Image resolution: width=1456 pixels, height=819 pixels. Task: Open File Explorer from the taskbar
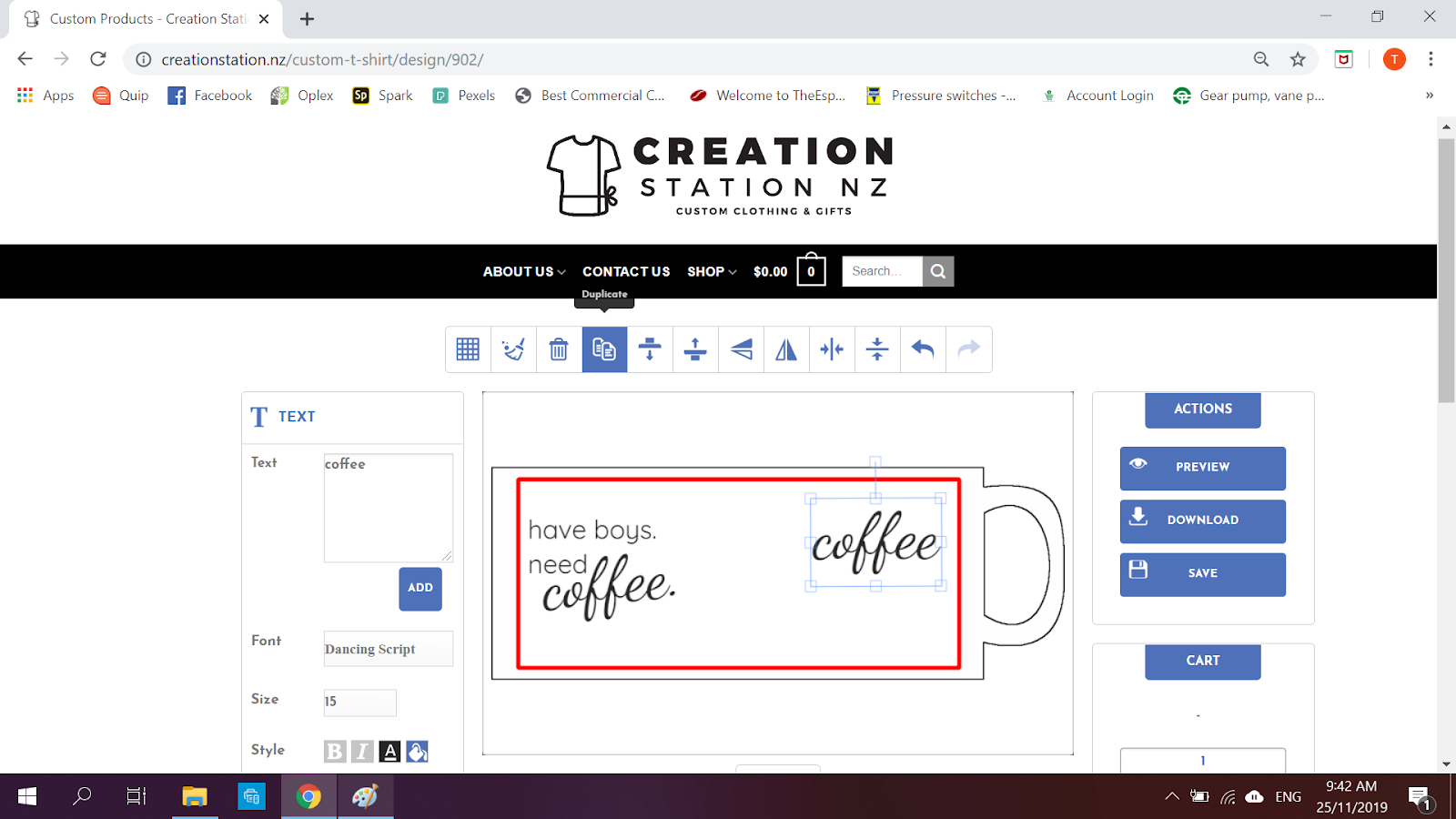tap(194, 796)
